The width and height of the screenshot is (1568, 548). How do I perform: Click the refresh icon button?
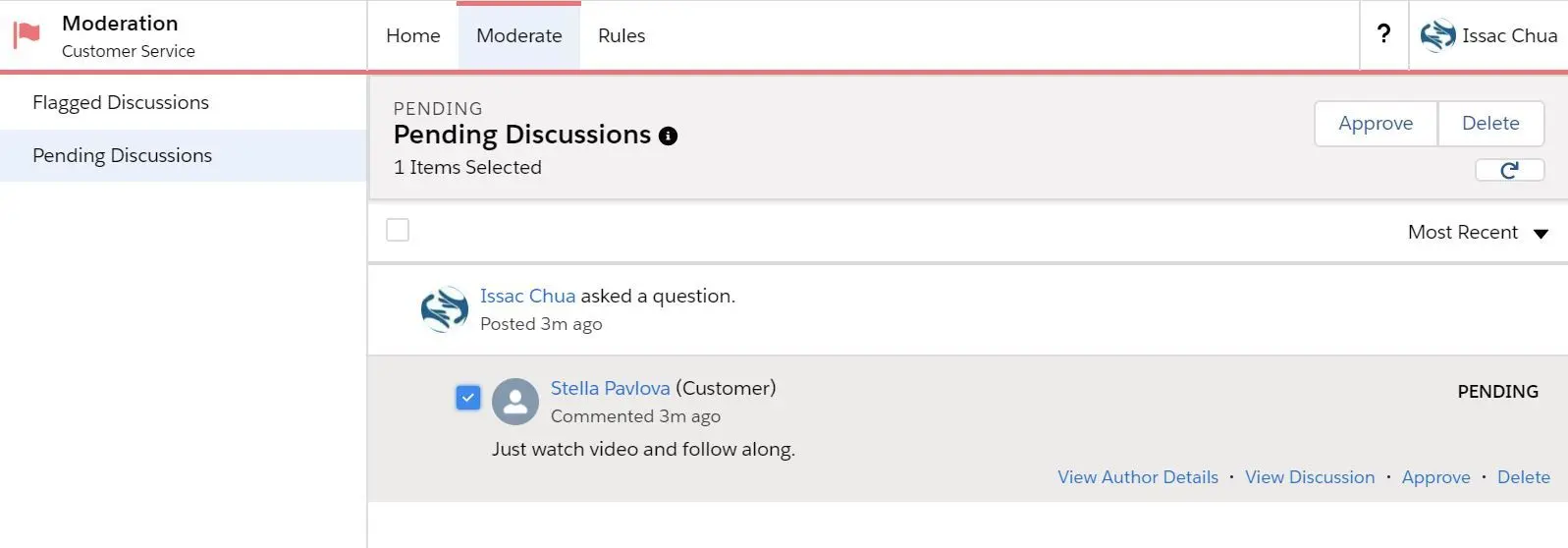point(1509,170)
